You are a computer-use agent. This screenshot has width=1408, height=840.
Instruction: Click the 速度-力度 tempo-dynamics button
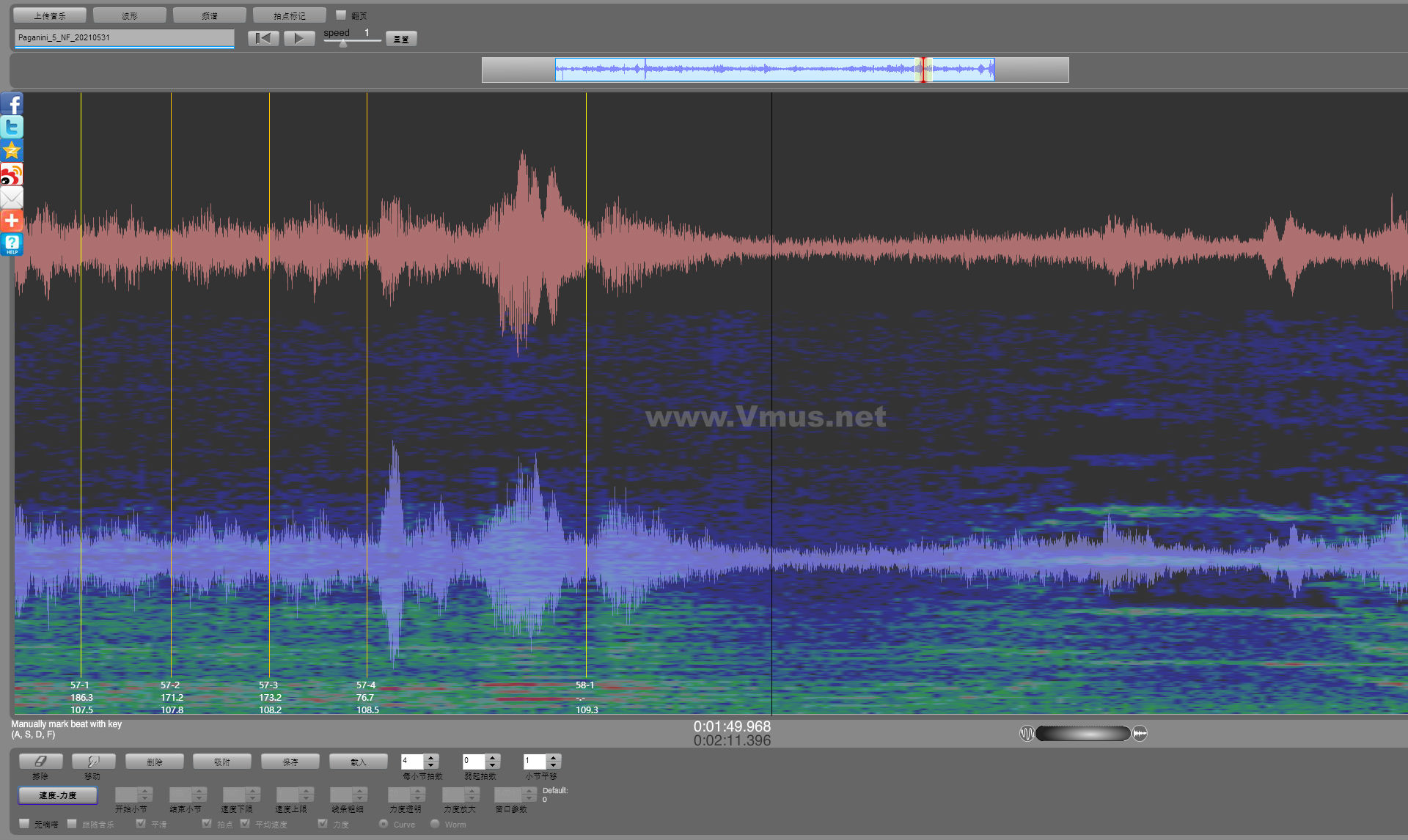58,795
